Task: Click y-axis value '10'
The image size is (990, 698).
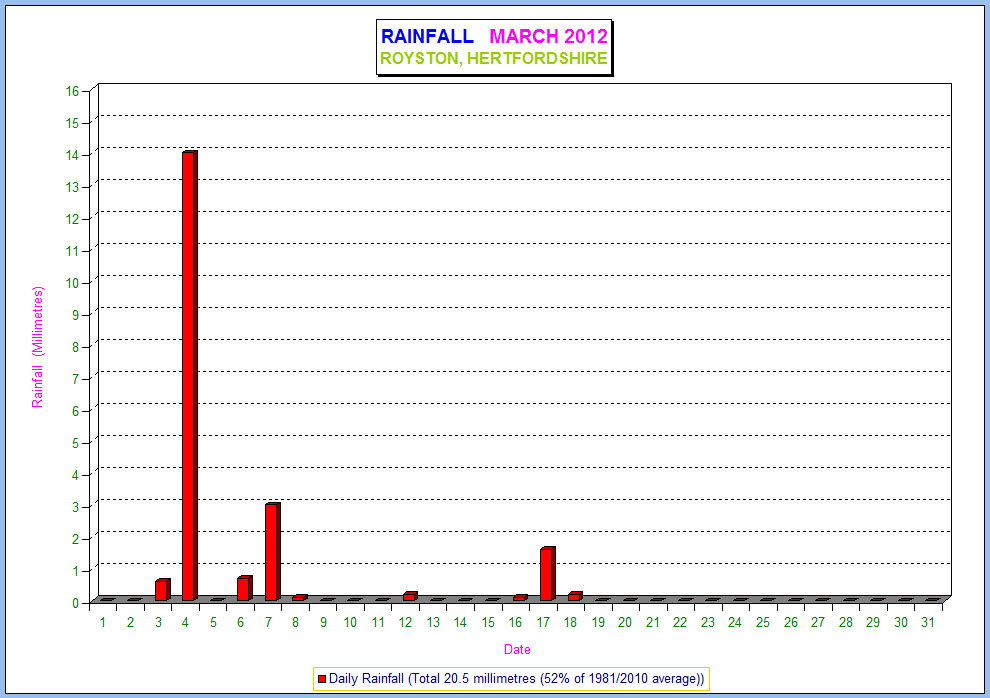Action: (73, 283)
